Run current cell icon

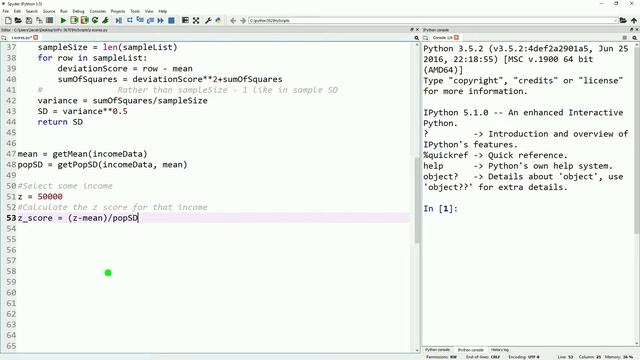click(x=74, y=20)
